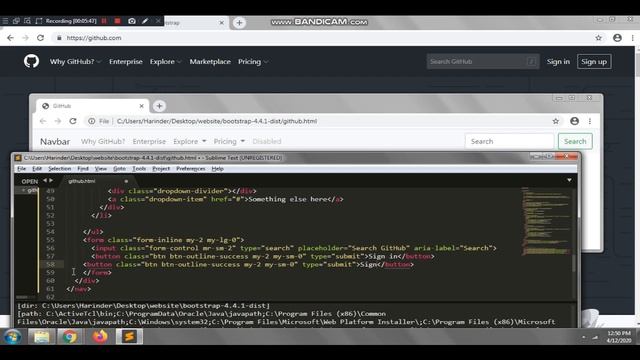Open the View menu in Sublime Text
Screen dimensions: 640x360
pos(100,169)
